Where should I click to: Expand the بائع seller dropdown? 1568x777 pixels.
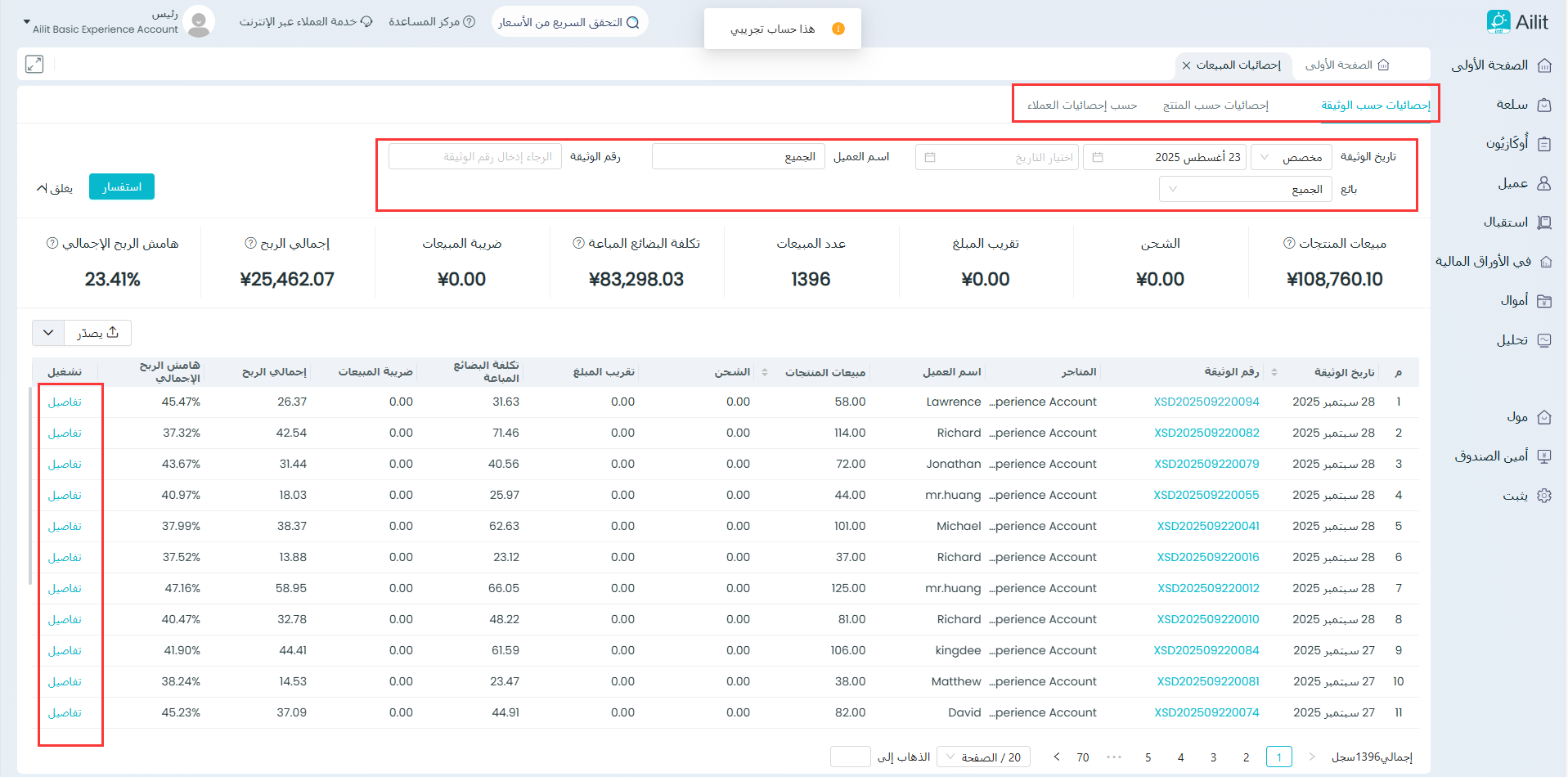1245,190
